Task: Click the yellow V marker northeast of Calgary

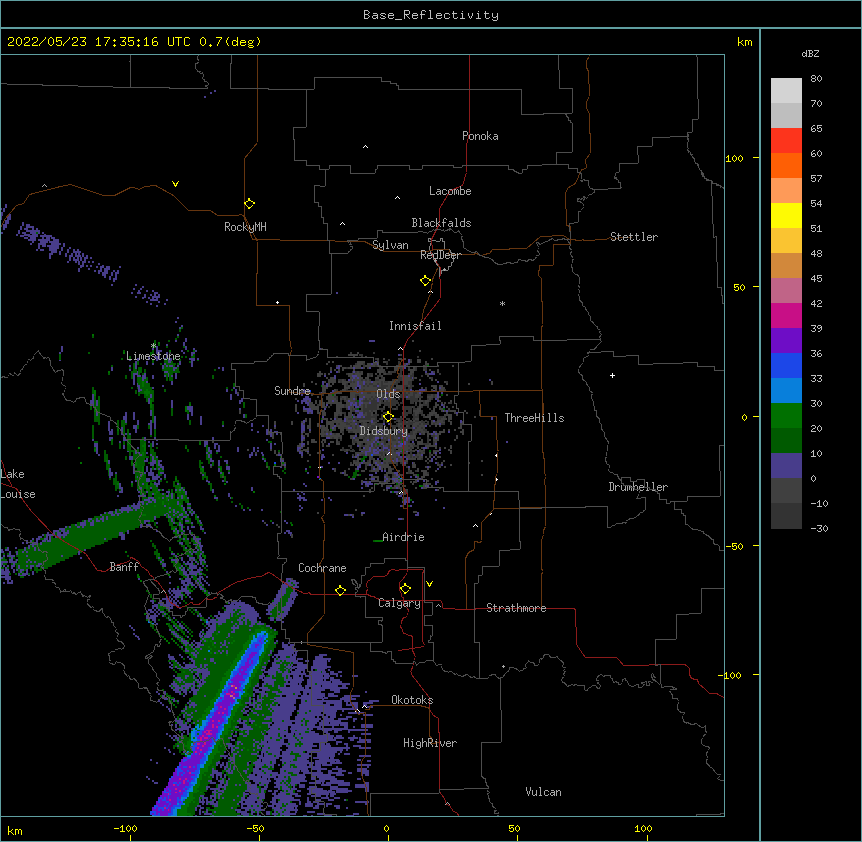Action: coord(429,584)
